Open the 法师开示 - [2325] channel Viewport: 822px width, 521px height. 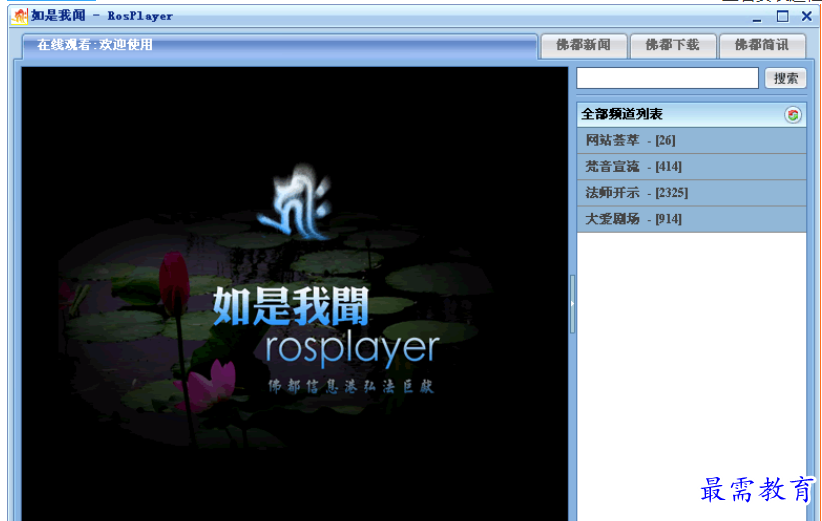[691, 193]
